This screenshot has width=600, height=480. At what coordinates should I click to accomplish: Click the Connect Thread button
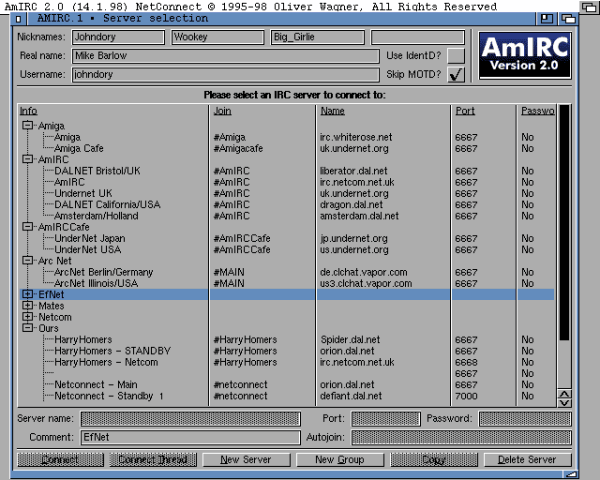point(153,460)
